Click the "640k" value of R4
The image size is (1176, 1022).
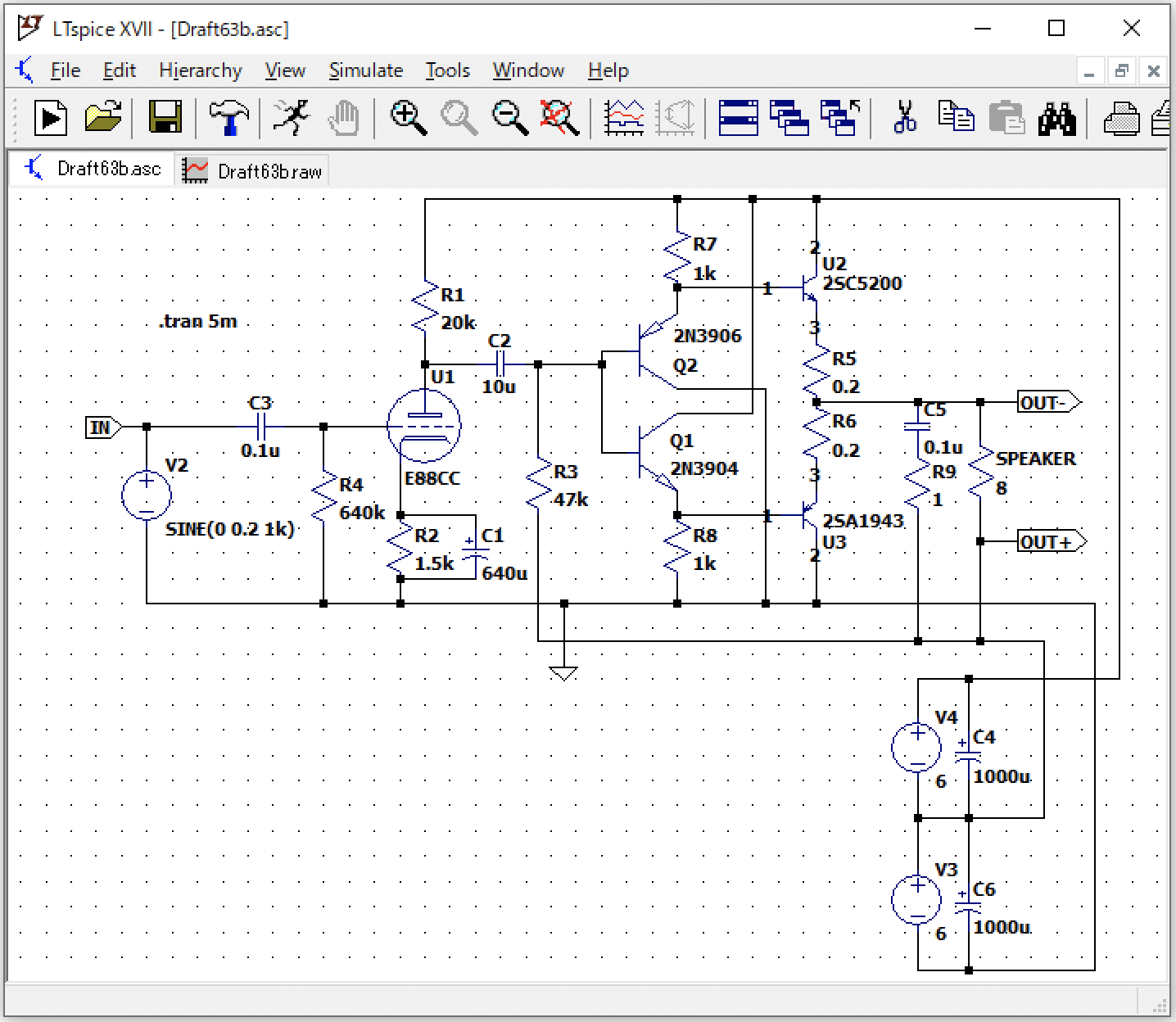pyautogui.click(x=361, y=513)
